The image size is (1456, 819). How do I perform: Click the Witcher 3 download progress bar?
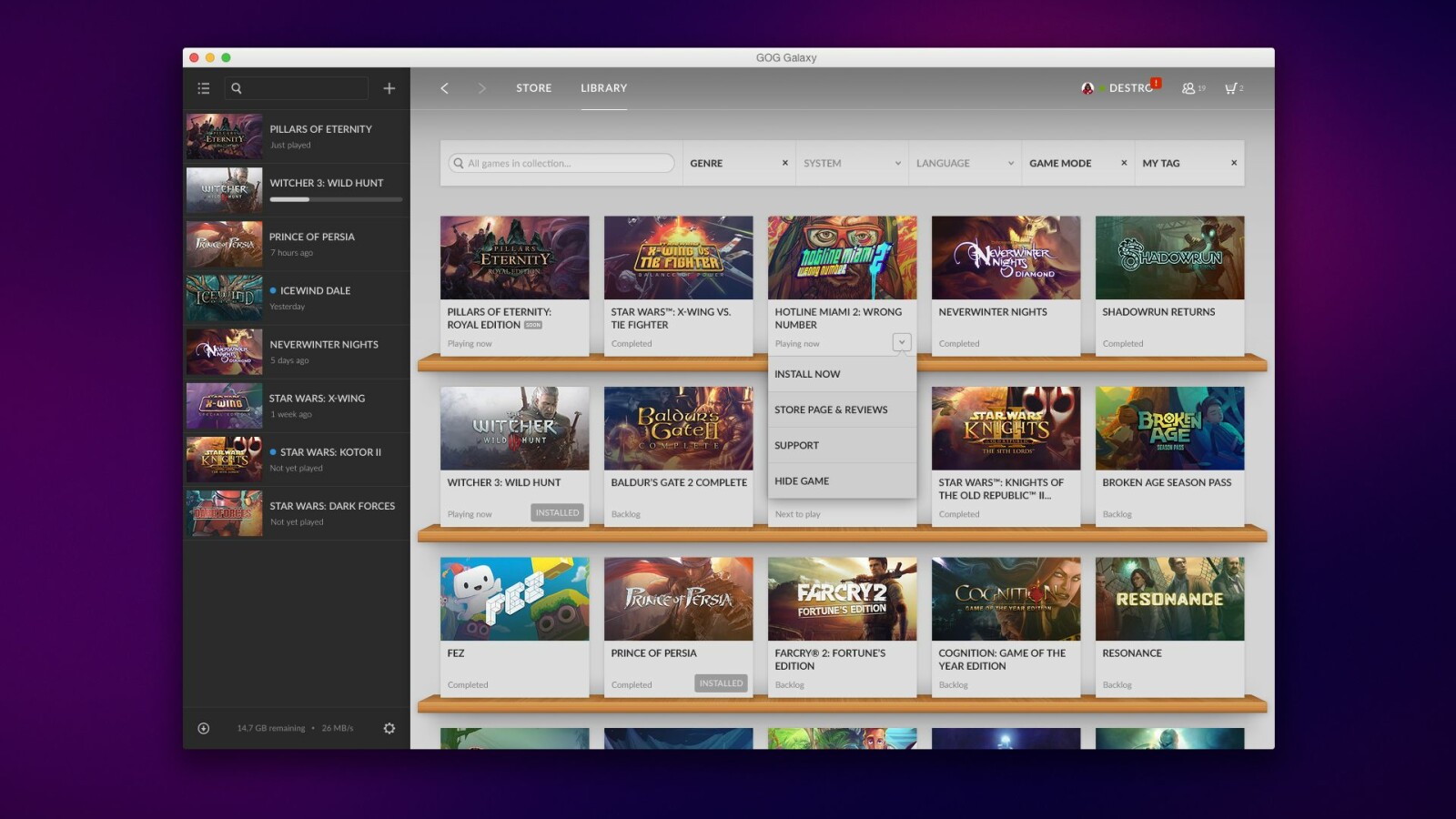tap(336, 199)
